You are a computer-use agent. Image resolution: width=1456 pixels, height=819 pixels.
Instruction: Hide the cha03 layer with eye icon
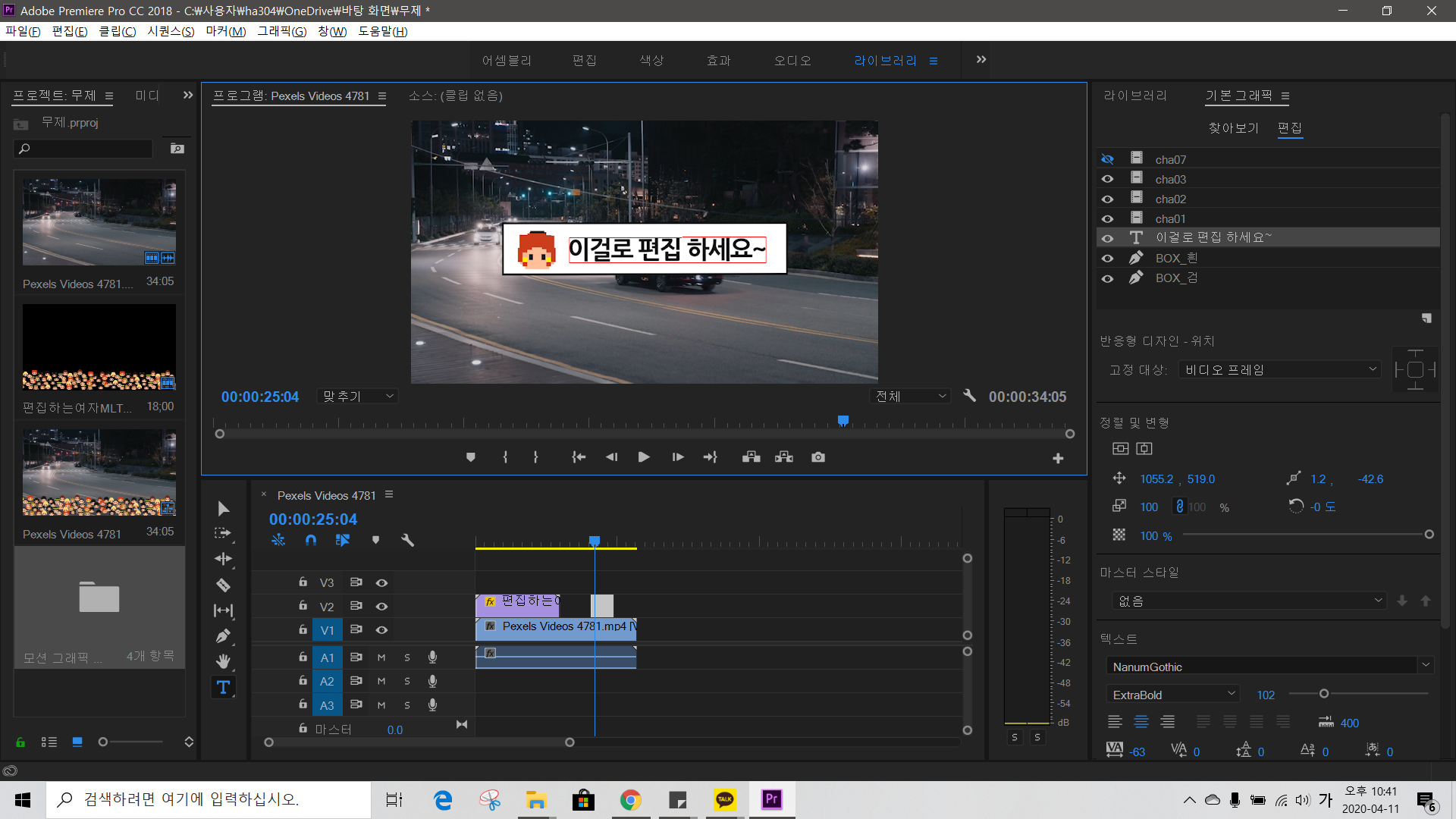(x=1107, y=180)
